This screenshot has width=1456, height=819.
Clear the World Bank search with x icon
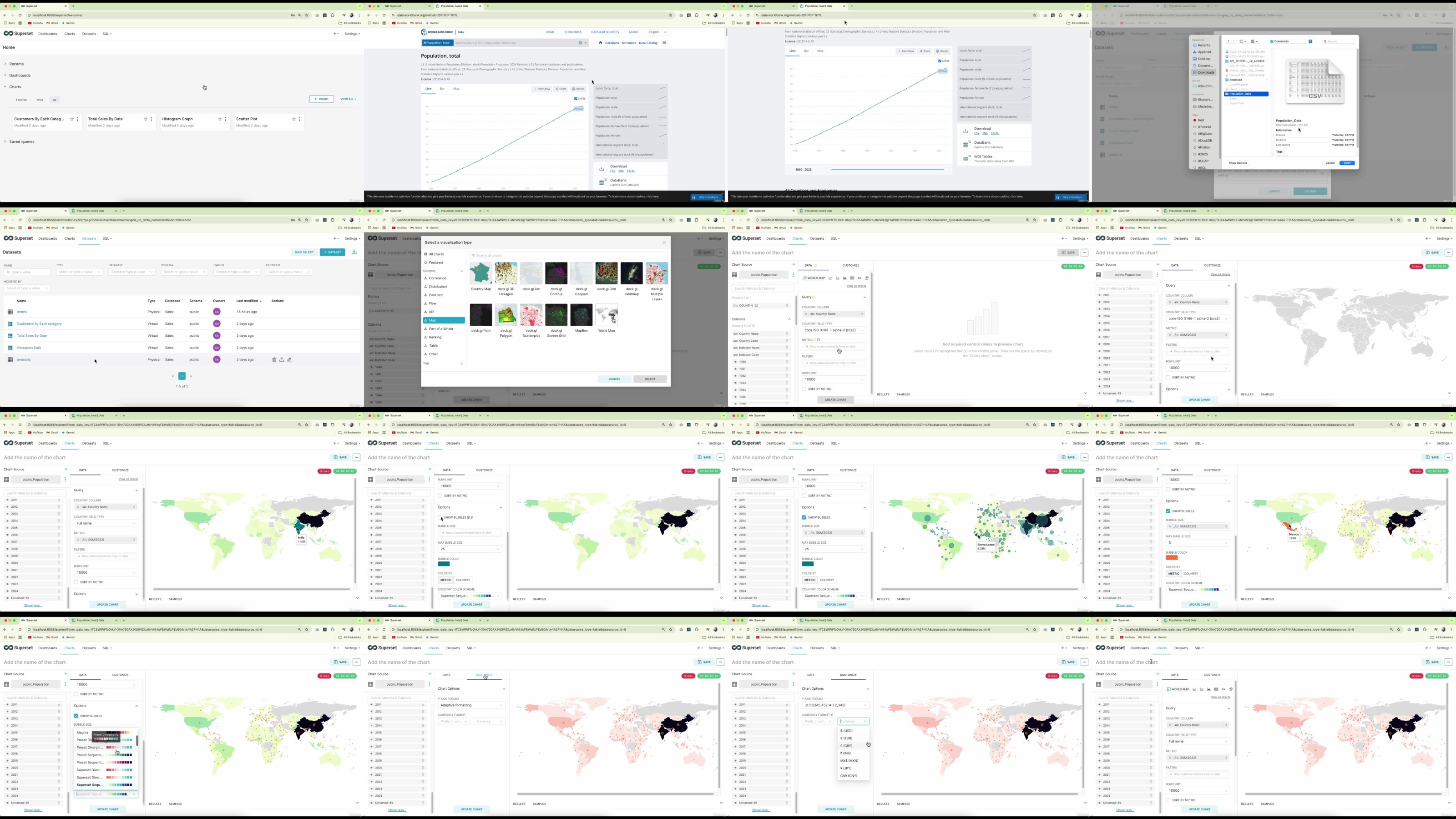(580, 43)
